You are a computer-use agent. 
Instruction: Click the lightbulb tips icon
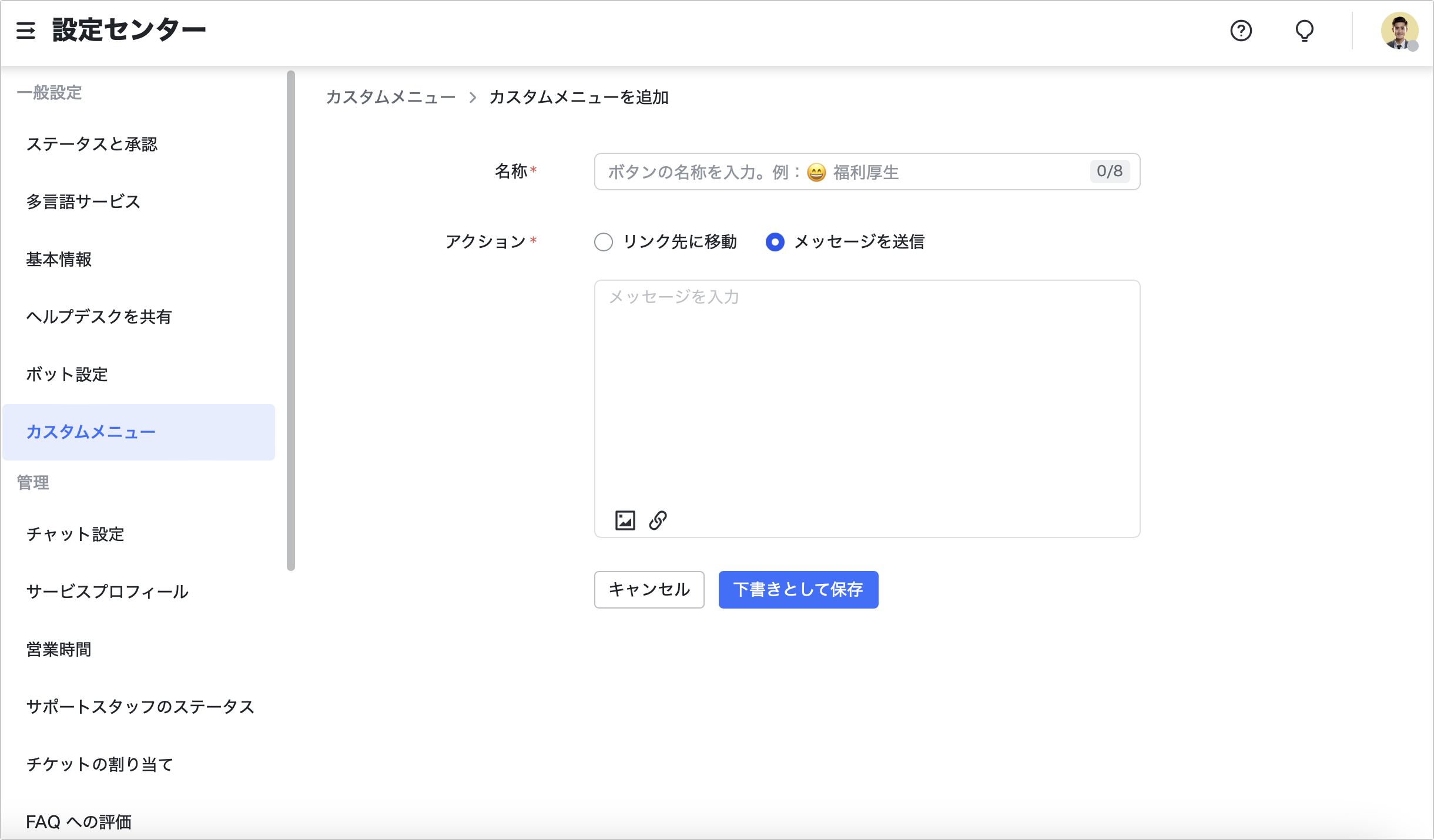click(x=1304, y=31)
